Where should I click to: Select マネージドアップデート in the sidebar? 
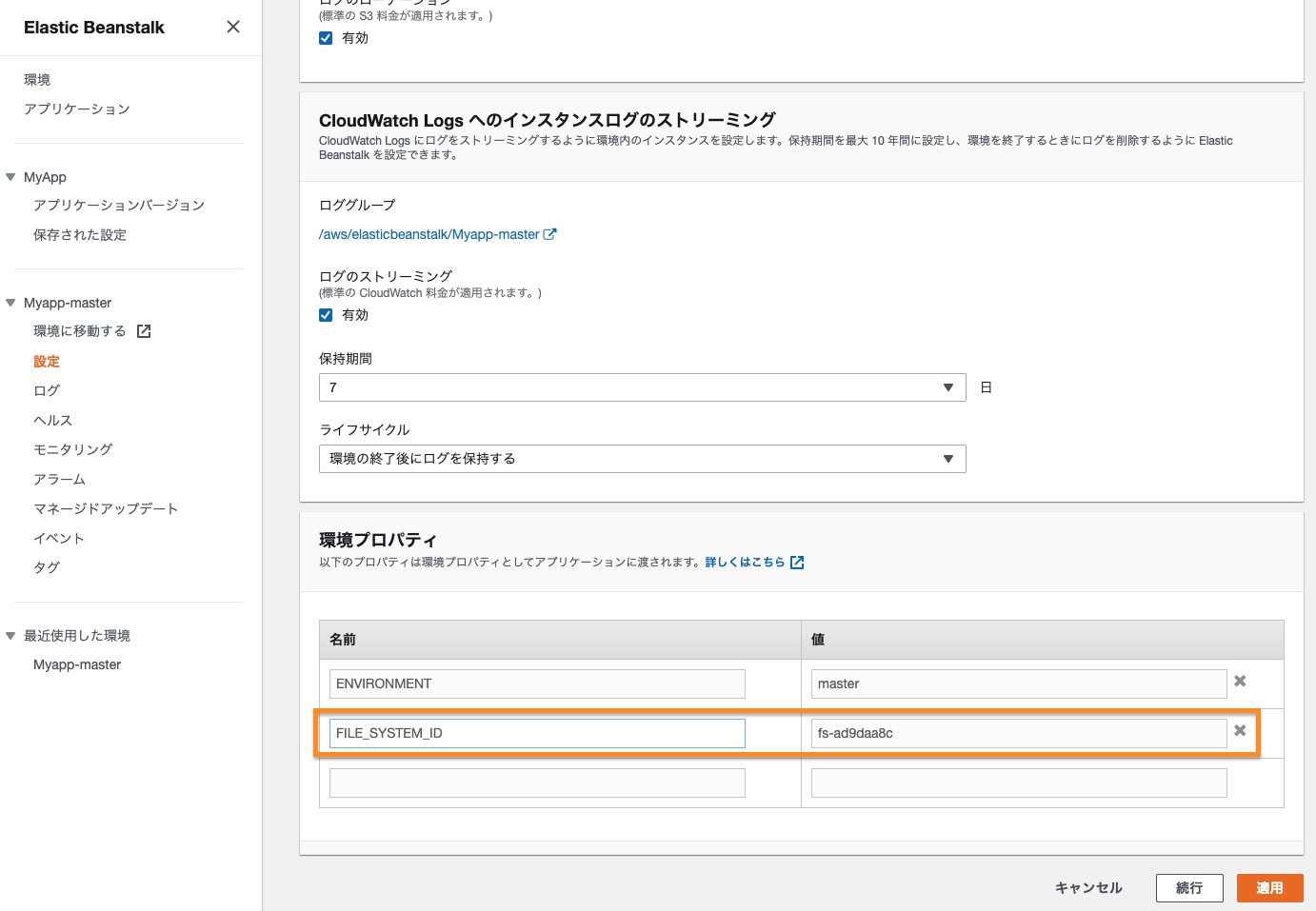(x=106, y=508)
